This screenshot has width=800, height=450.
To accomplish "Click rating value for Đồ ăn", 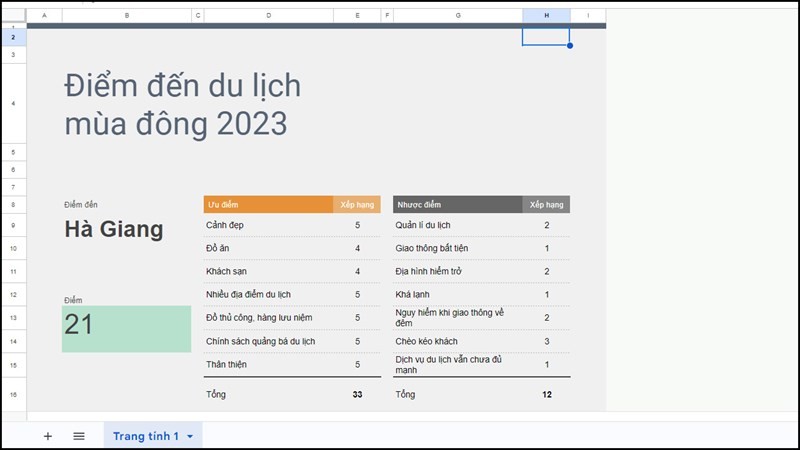I will click(x=357, y=248).
